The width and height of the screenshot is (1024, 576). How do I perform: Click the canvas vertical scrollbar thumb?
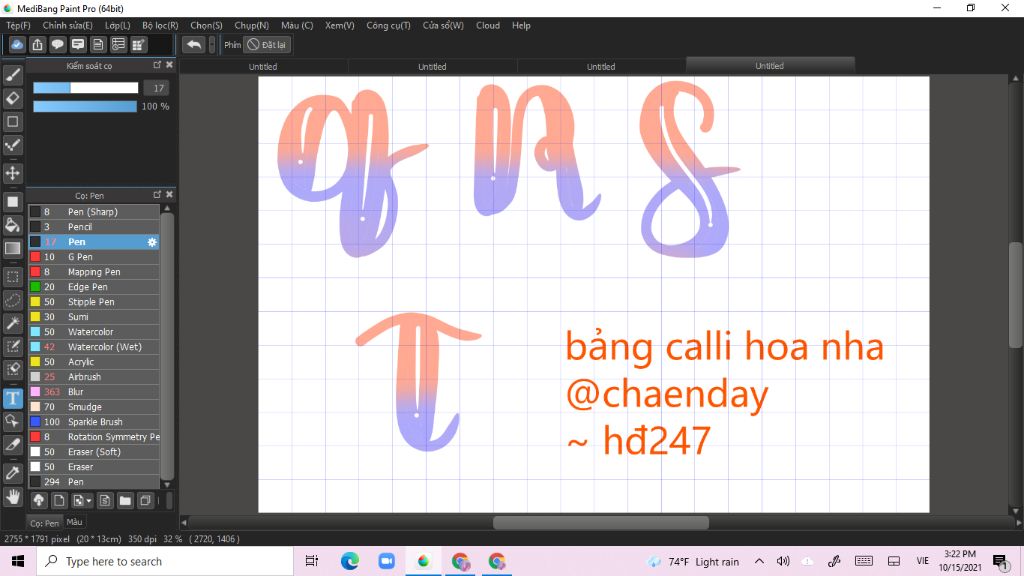[1016, 295]
